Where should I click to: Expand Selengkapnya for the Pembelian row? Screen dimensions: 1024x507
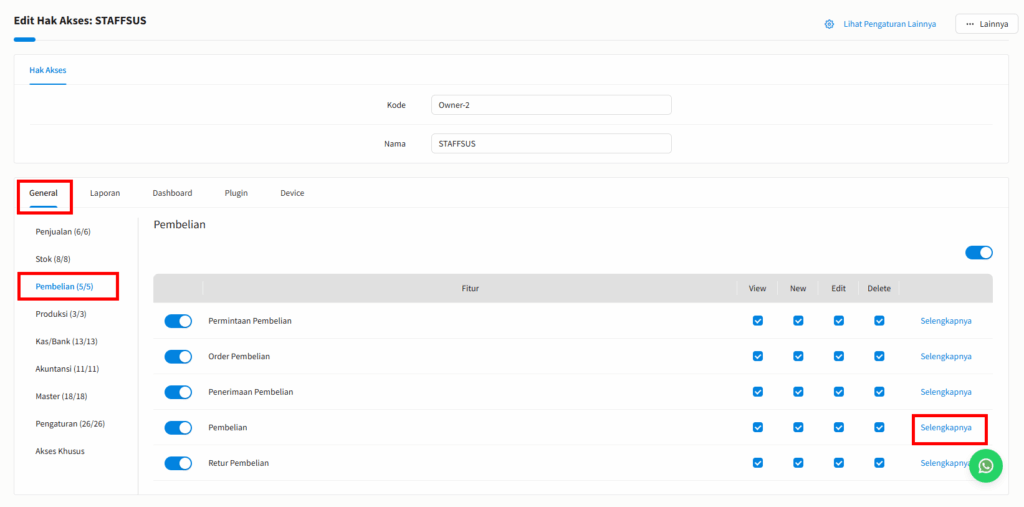pos(946,428)
